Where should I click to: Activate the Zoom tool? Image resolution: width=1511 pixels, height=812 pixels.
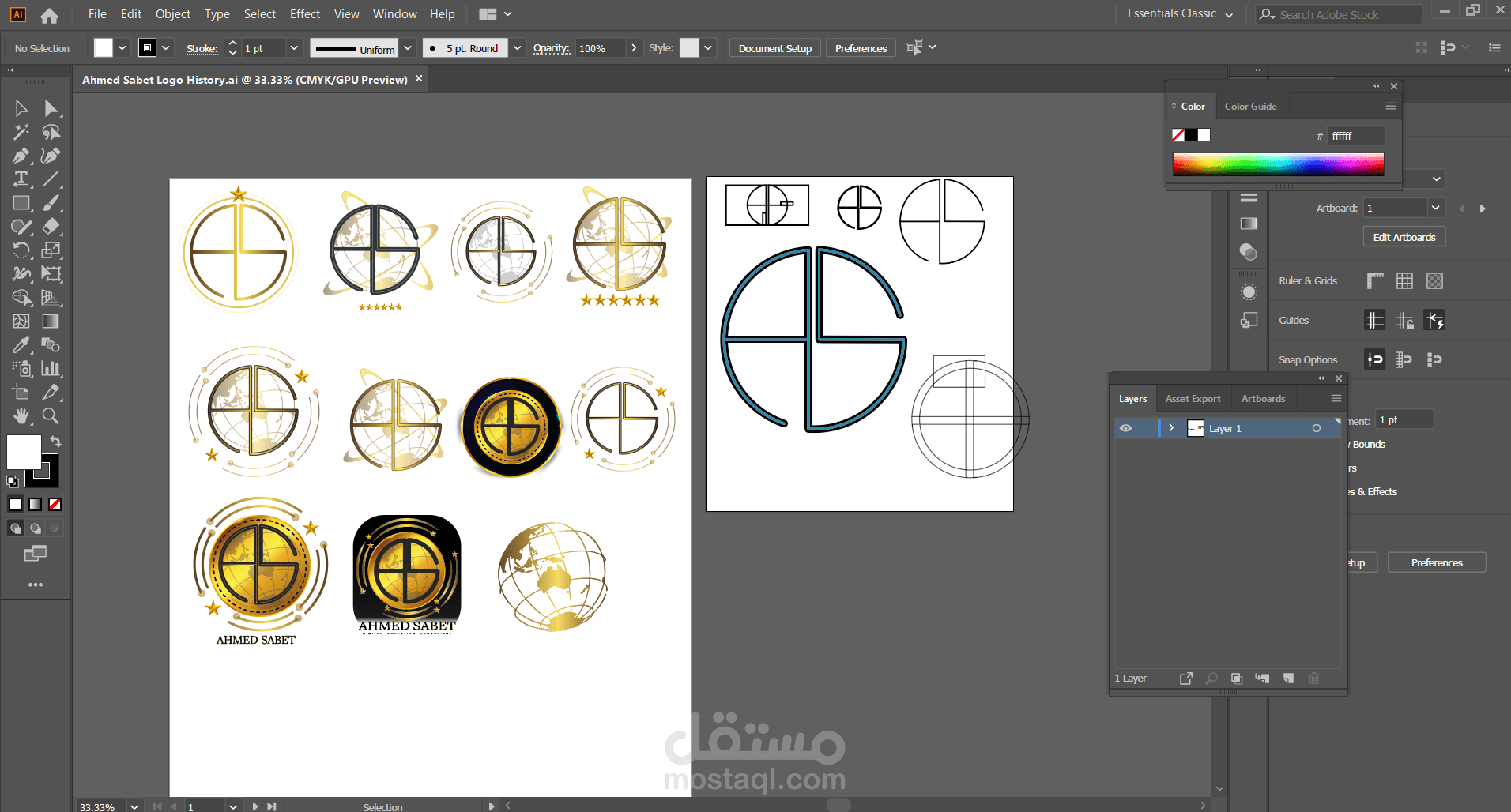pos(51,416)
